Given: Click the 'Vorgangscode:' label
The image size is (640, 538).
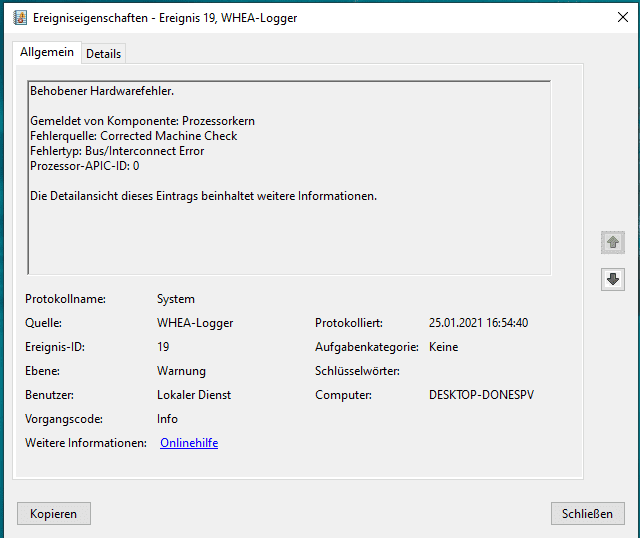Looking at the screenshot, I should click(x=64, y=419).
